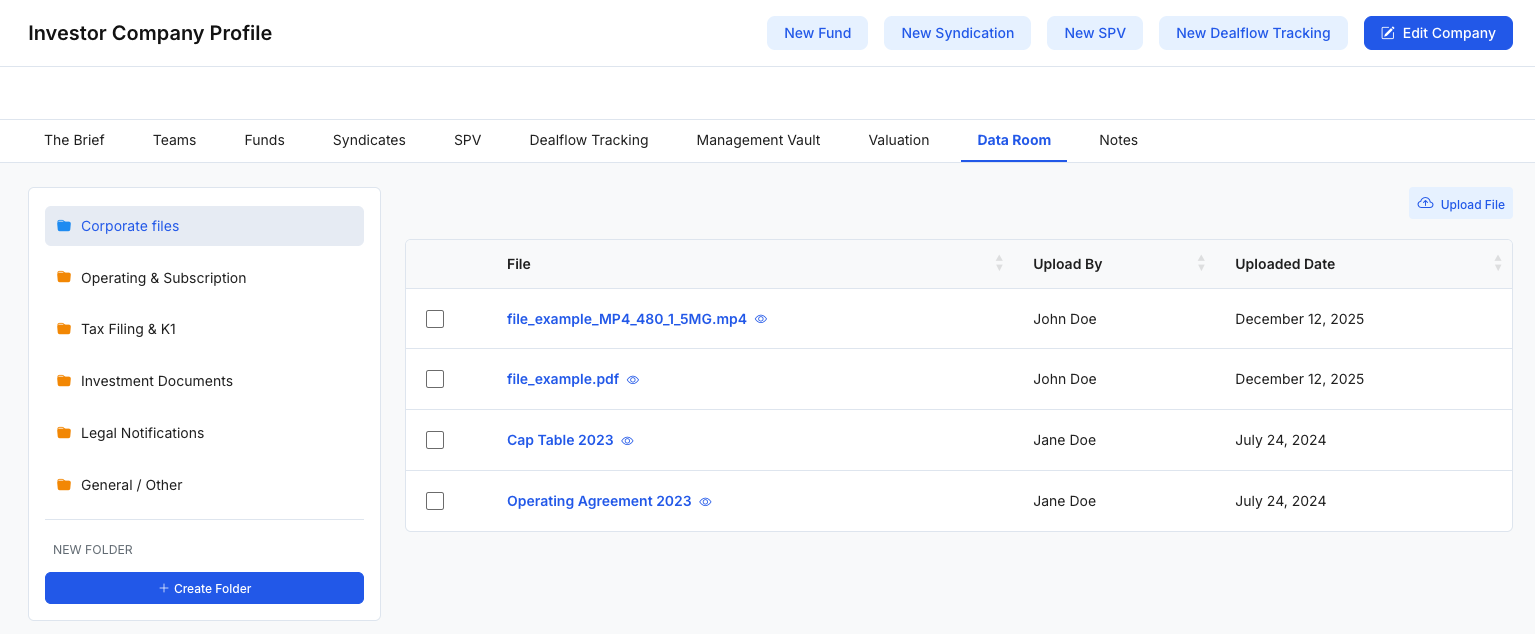The width and height of the screenshot is (1535, 634).
Task: Click eye icon beside Operating Agreement 2023
Action: [x=706, y=502]
